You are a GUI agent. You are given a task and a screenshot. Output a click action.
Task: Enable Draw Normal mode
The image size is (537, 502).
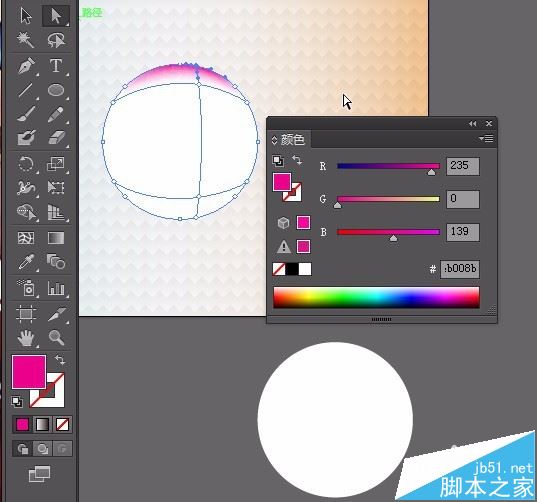click(x=23, y=449)
